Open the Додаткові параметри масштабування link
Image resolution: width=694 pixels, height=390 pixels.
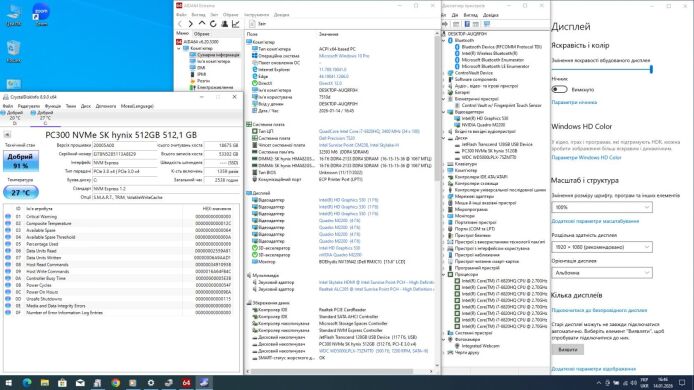[595, 221]
